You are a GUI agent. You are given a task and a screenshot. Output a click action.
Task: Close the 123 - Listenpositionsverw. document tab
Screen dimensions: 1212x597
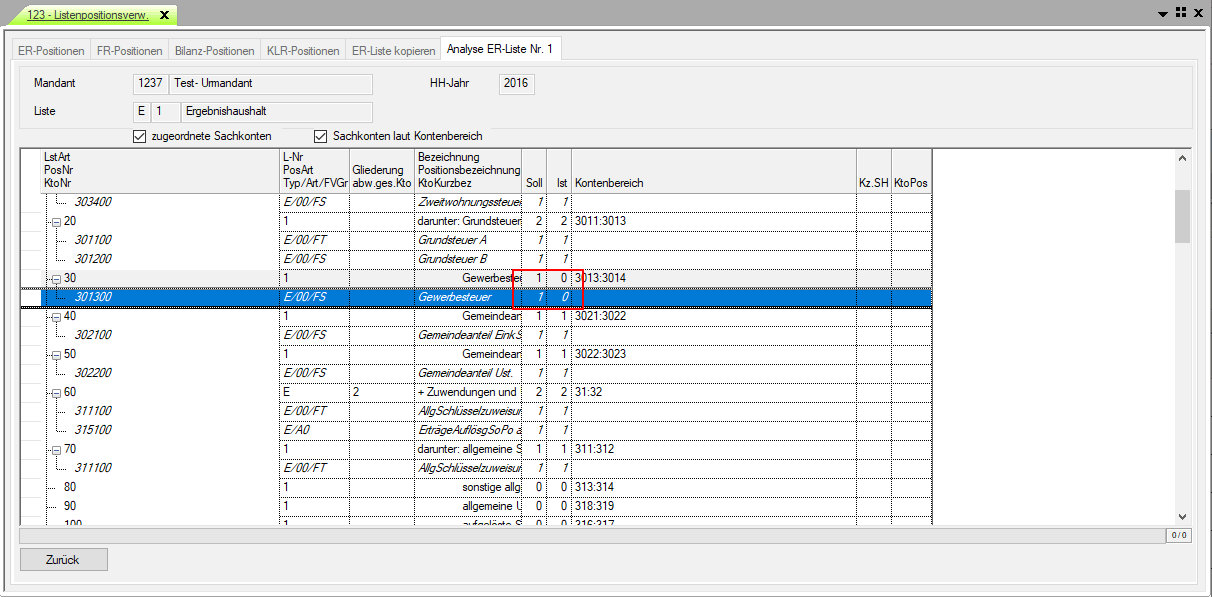(164, 15)
